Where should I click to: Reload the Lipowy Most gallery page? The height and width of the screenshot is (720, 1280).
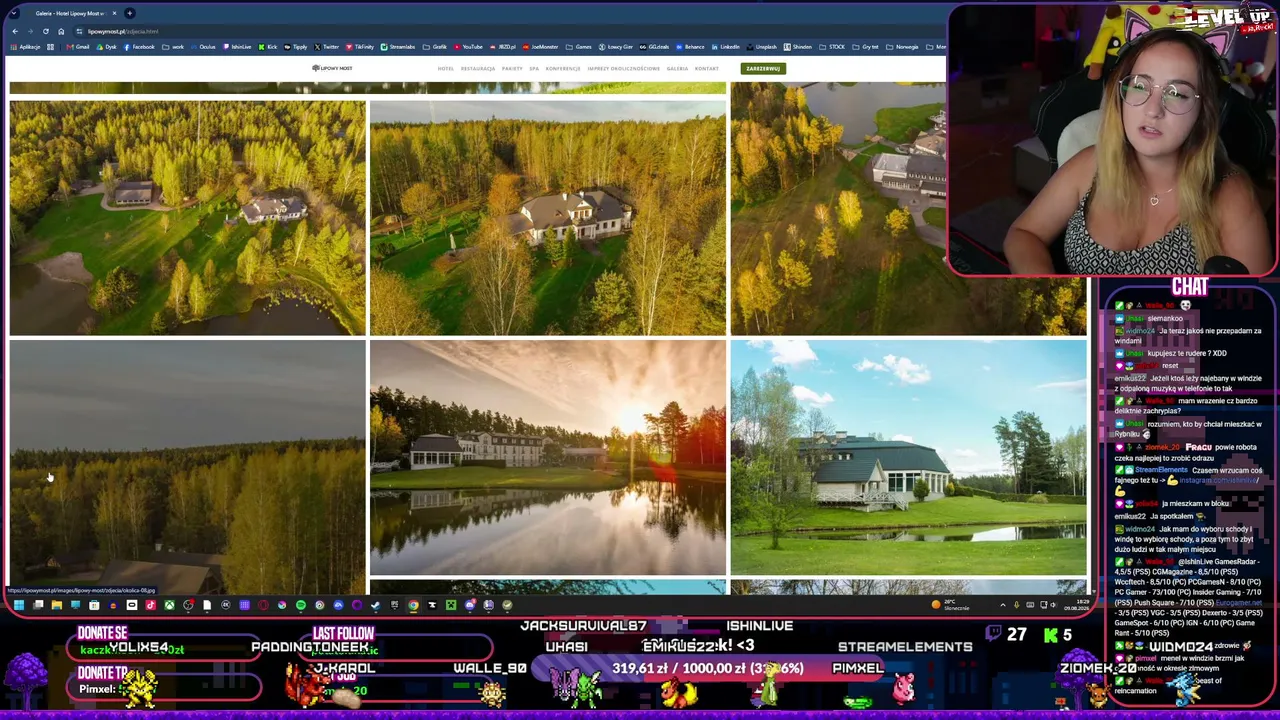coord(45,31)
